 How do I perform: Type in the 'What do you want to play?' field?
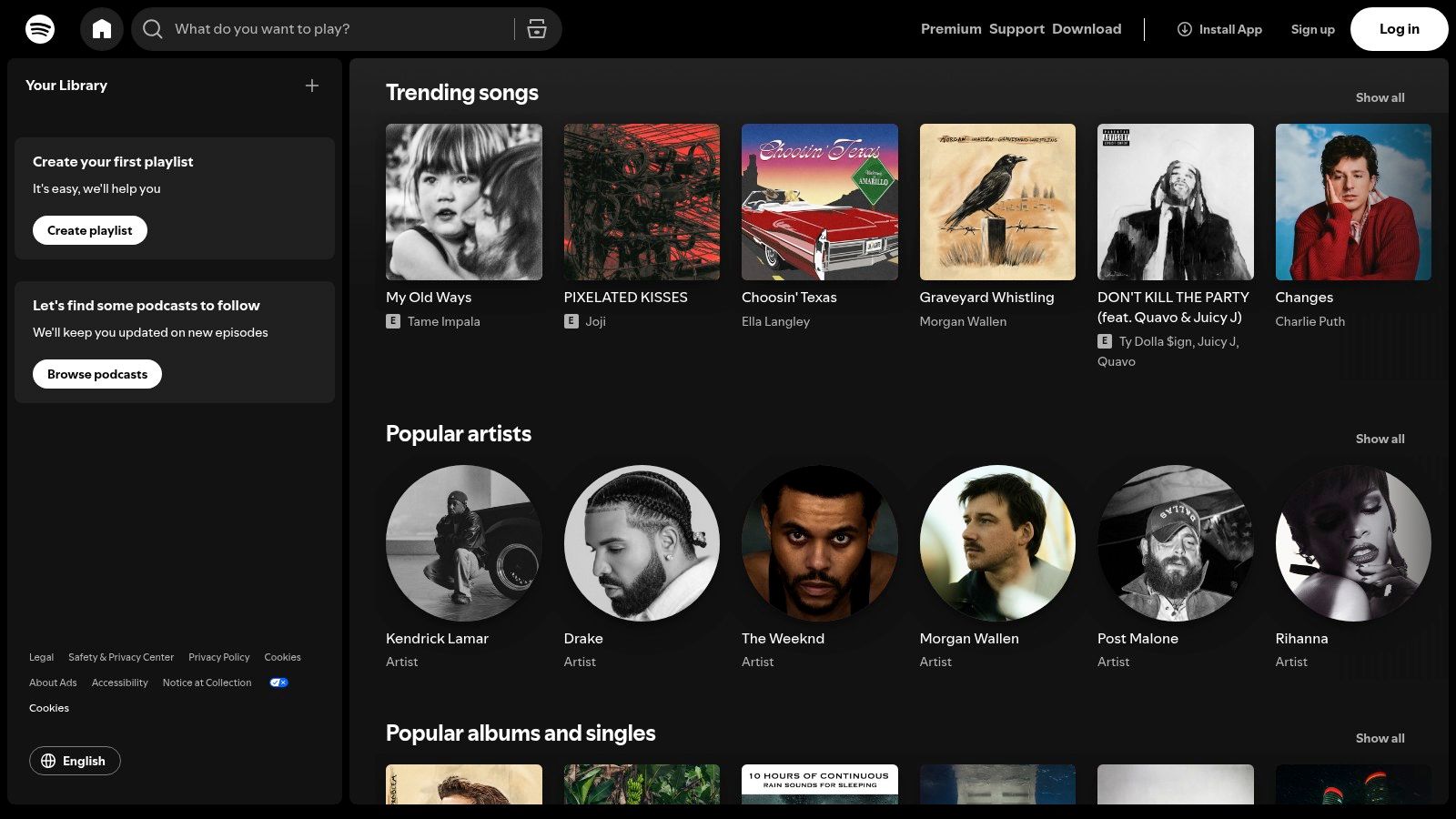click(x=337, y=29)
